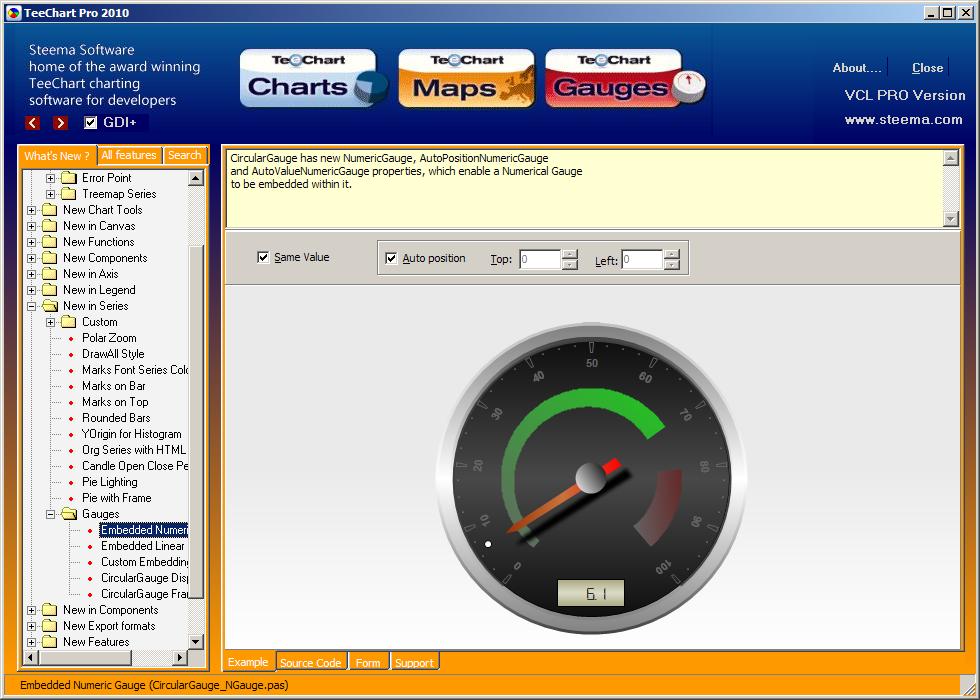Click the New in Components folder icon
980x700 pixels.
click(49, 610)
